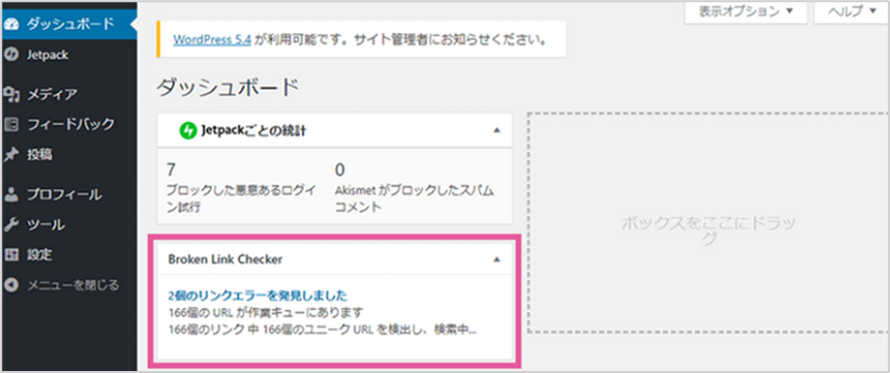Click the blocked login attempts count 7
890x373 pixels.
(x=171, y=170)
